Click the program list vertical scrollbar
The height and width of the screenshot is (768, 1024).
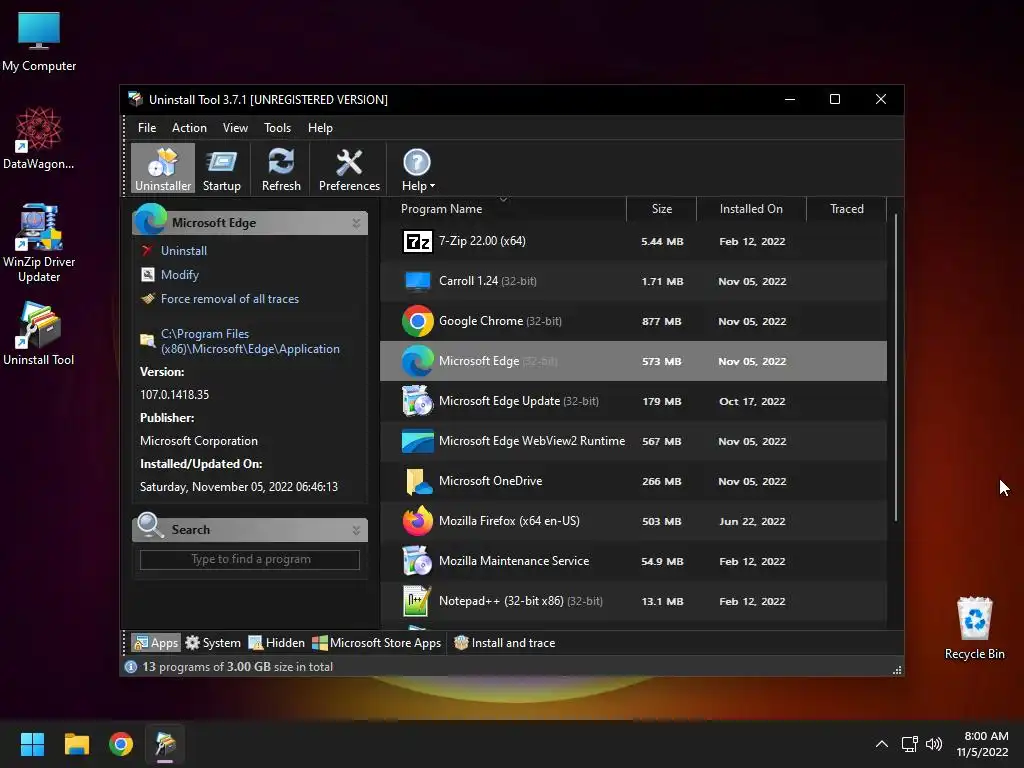(895, 368)
